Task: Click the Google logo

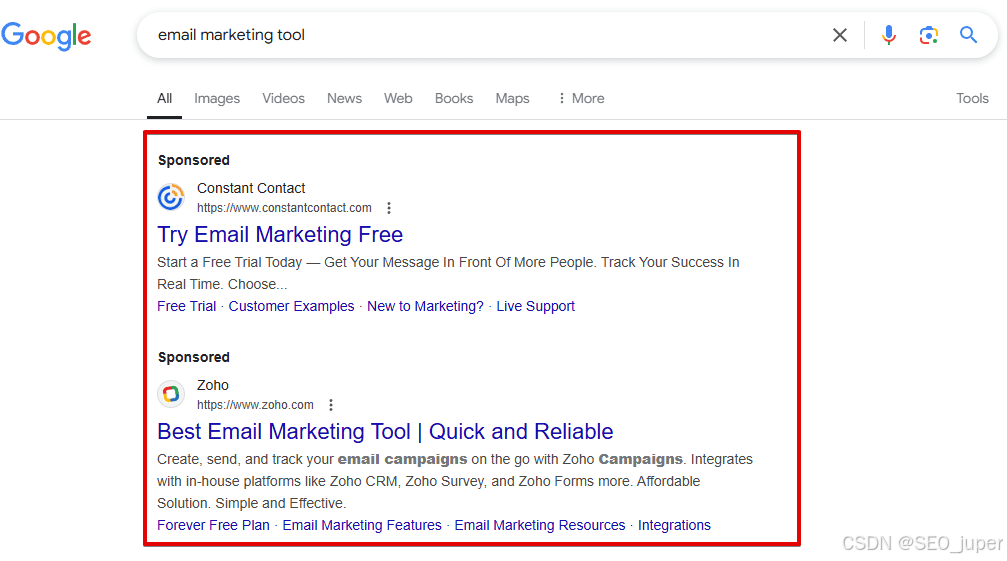Action: [46, 36]
